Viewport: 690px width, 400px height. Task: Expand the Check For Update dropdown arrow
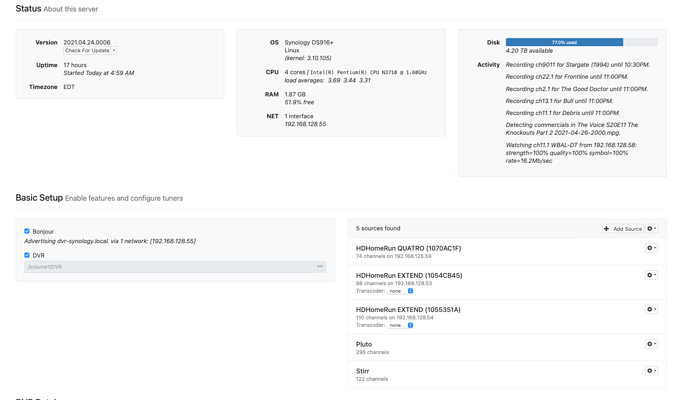click(114, 51)
